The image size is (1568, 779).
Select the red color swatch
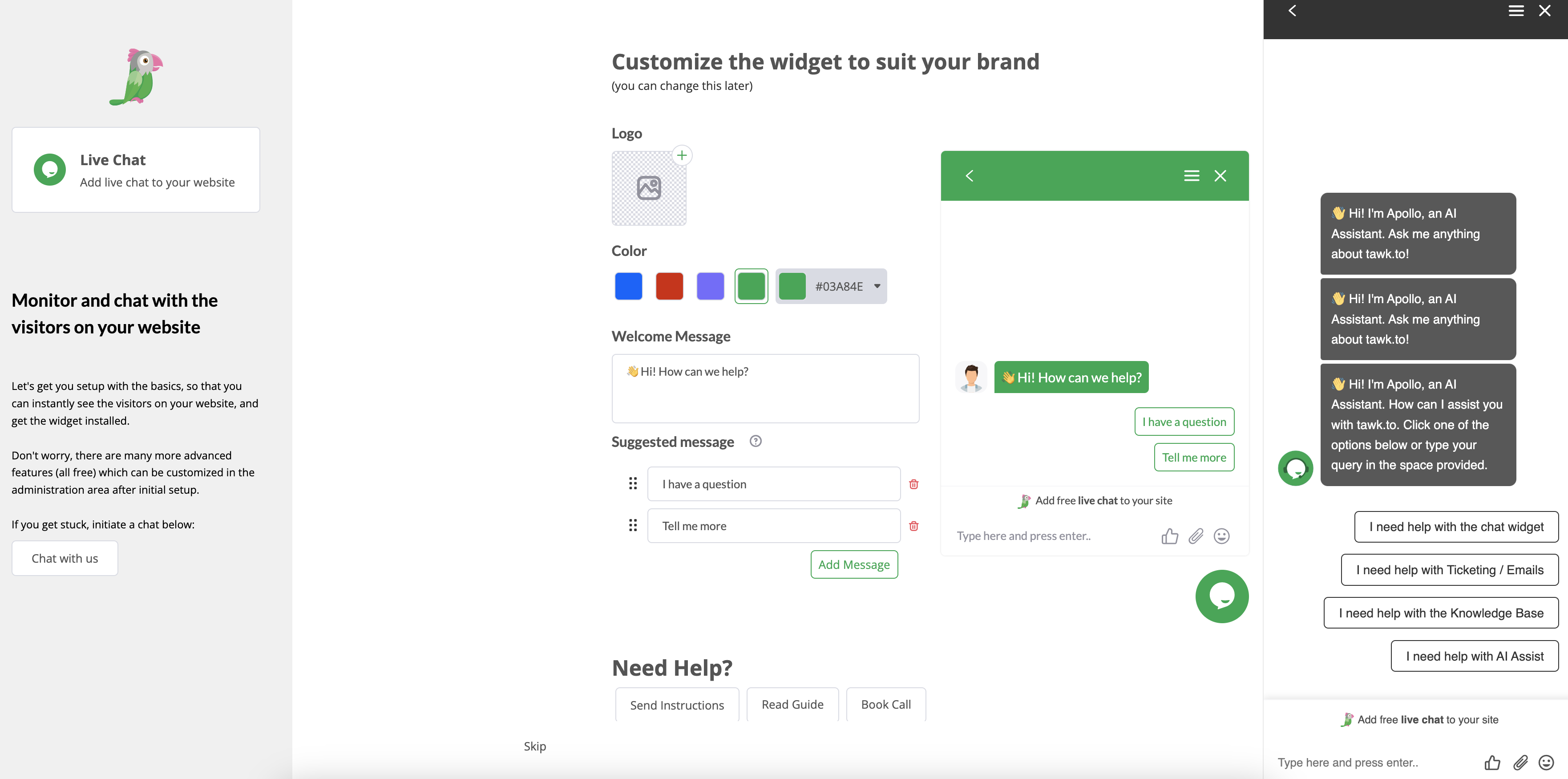point(669,286)
